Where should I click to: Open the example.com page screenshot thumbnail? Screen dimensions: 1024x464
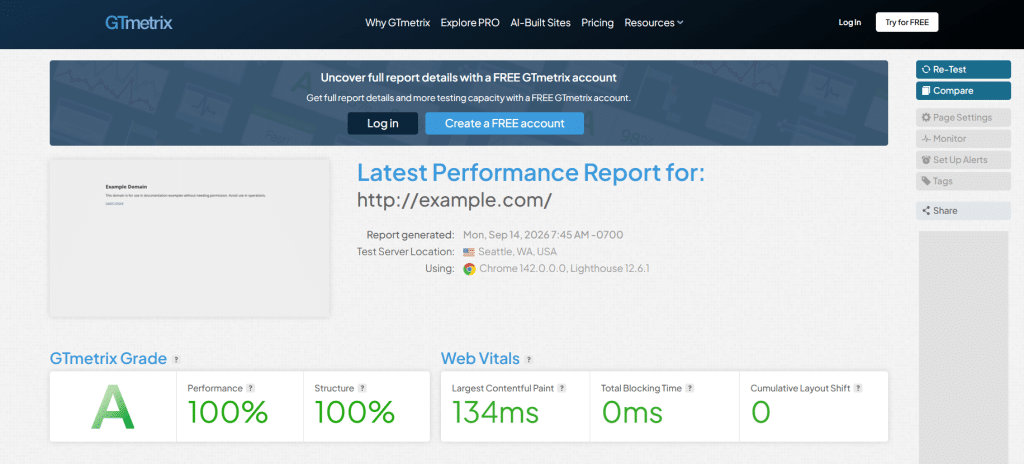[189, 239]
